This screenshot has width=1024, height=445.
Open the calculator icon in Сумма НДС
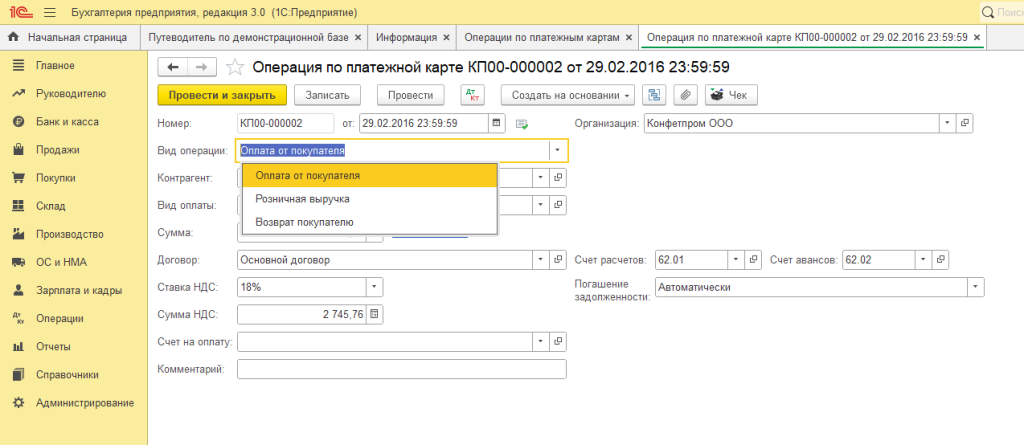click(x=375, y=314)
